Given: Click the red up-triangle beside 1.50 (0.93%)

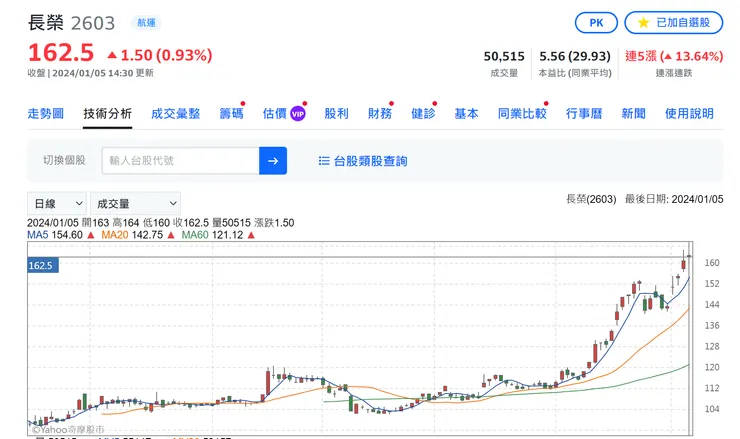Looking at the screenshot, I should pyautogui.click(x=112, y=55).
